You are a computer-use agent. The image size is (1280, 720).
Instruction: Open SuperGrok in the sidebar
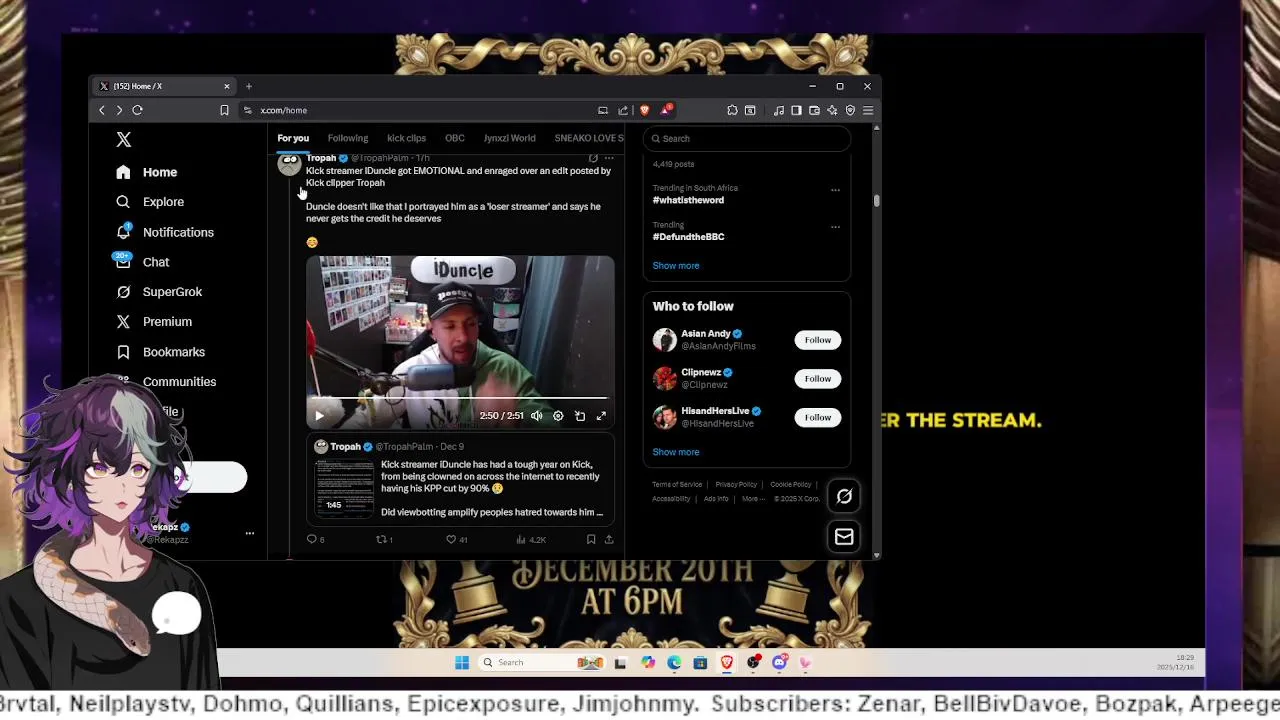click(x=159, y=292)
